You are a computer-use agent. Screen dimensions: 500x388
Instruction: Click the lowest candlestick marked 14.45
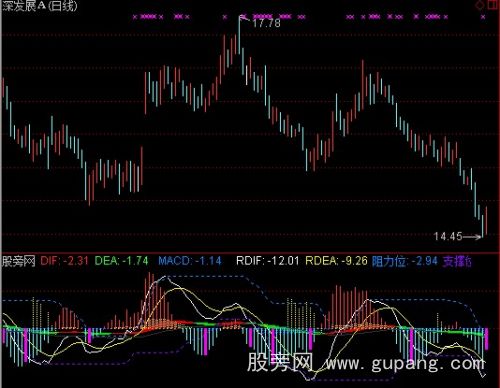tap(482, 226)
